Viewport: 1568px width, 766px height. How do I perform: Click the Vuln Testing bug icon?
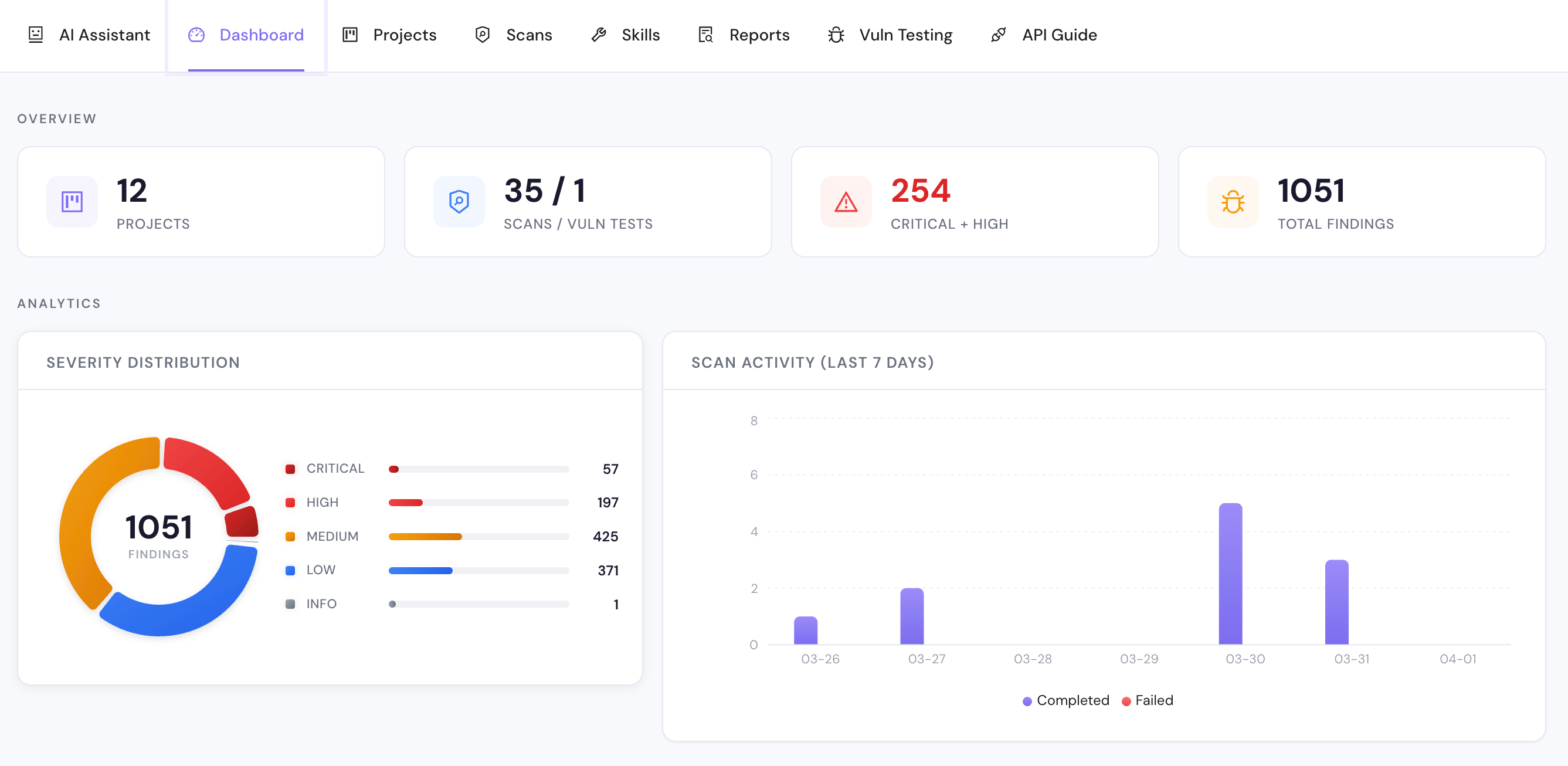click(x=836, y=35)
